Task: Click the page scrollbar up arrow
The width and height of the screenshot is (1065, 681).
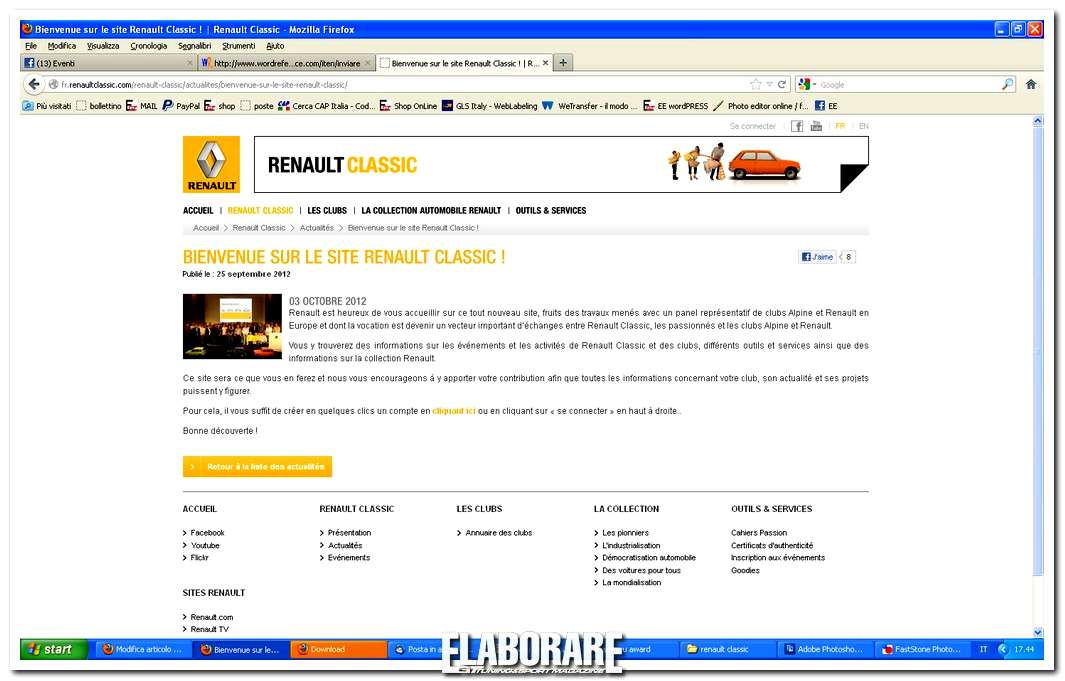Action: coord(1037,121)
